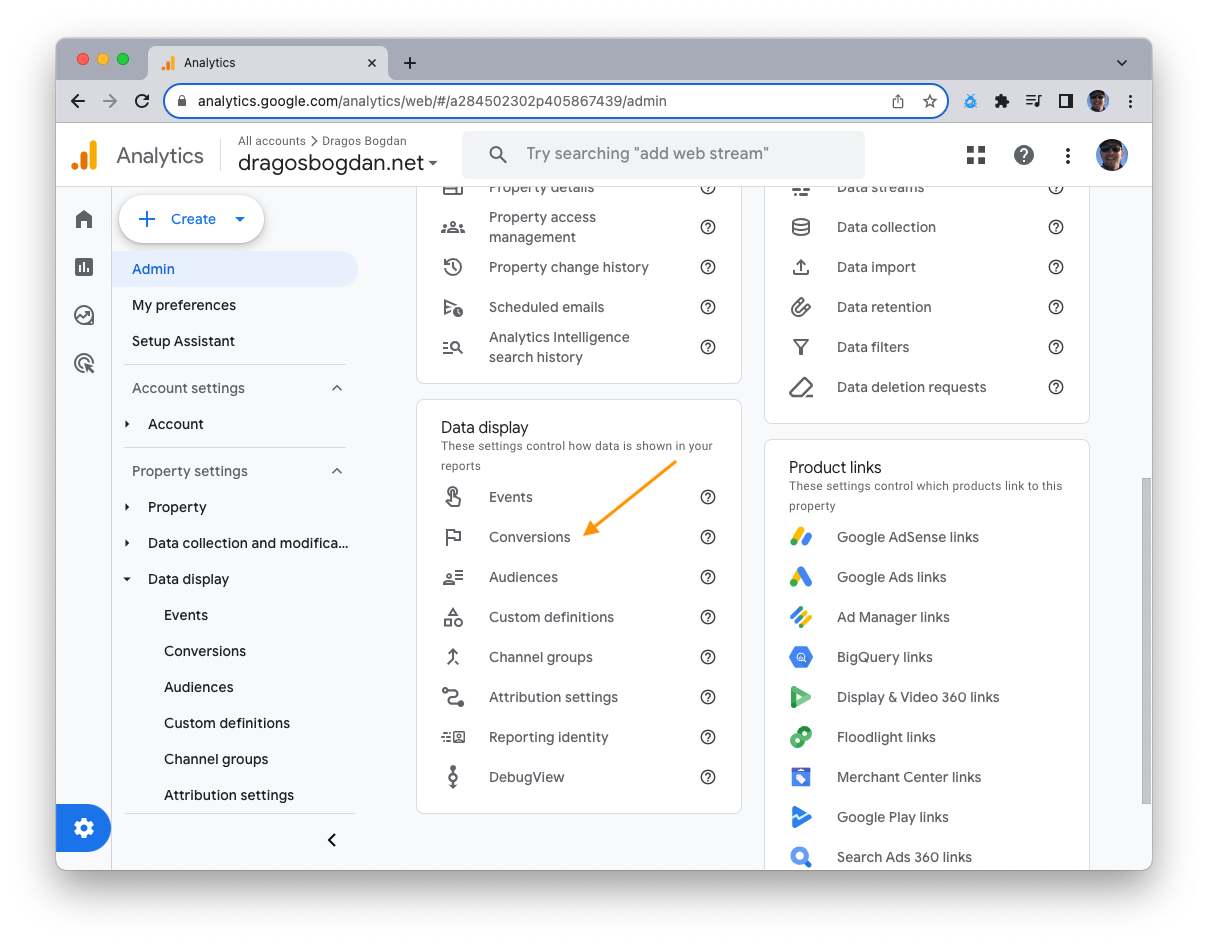Select Events in sidebar tree
The width and height of the screenshot is (1208, 944).
coord(186,615)
